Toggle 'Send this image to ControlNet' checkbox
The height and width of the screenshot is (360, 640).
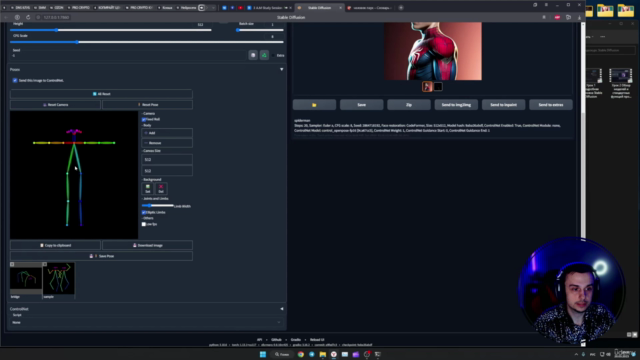click(15, 80)
